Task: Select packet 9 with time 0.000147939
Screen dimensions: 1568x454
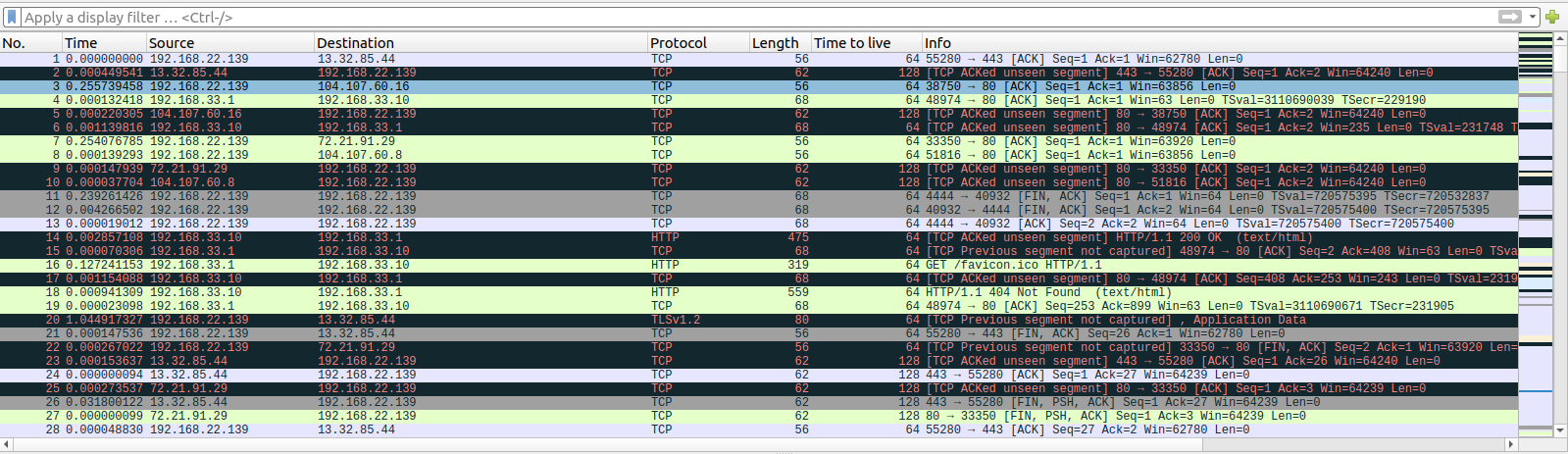Action: click(758, 169)
